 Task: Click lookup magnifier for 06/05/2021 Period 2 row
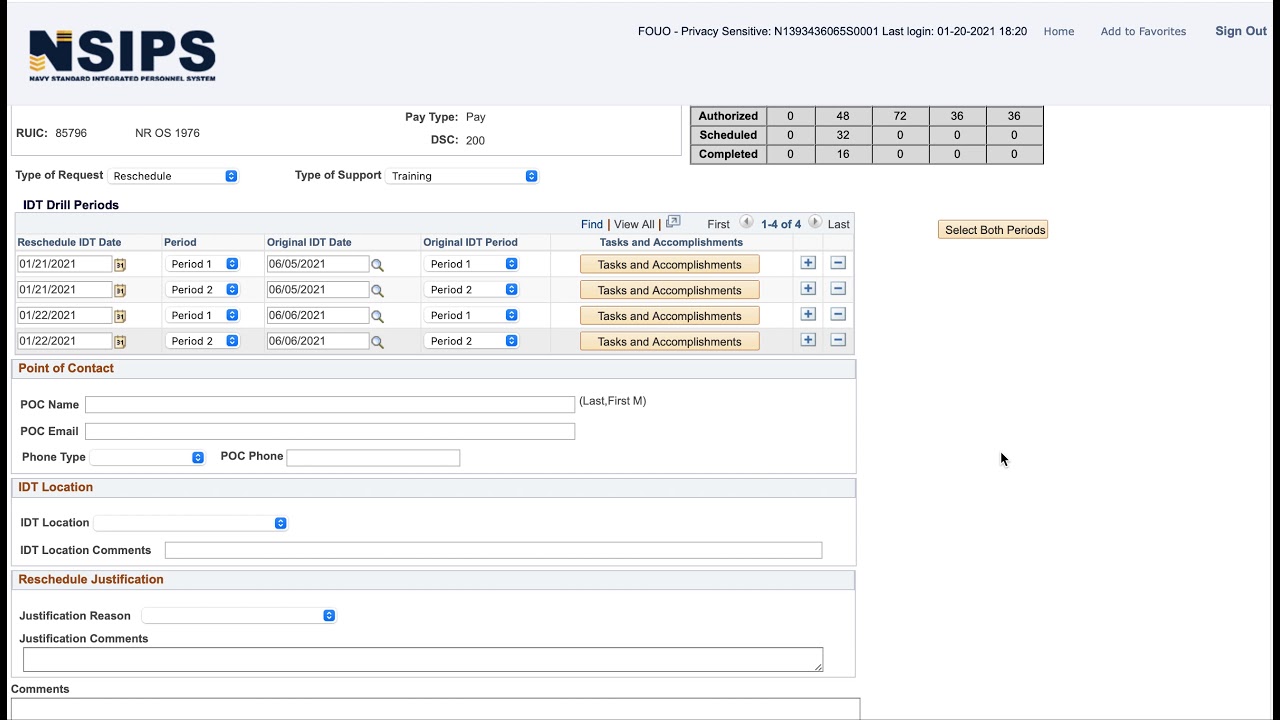tap(377, 291)
